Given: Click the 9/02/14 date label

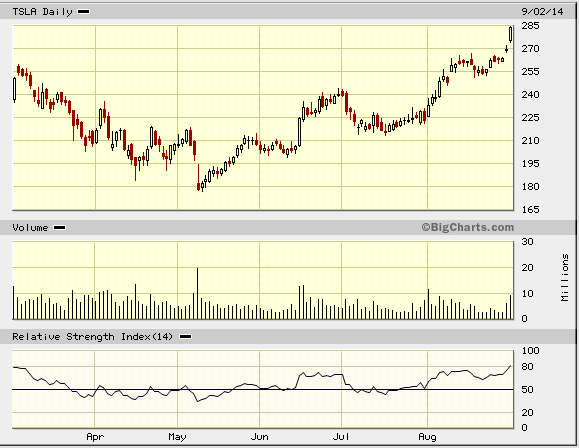Looking at the screenshot, I should [542, 12].
